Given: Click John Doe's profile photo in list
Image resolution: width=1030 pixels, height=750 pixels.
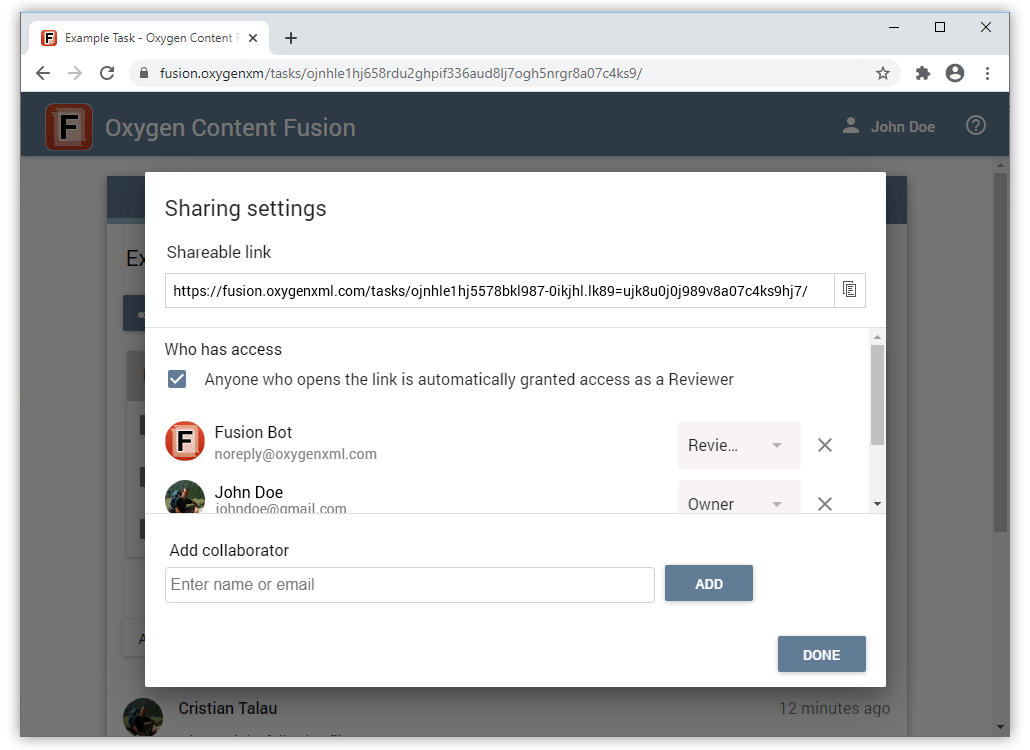Looking at the screenshot, I should [x=185, y=496].
